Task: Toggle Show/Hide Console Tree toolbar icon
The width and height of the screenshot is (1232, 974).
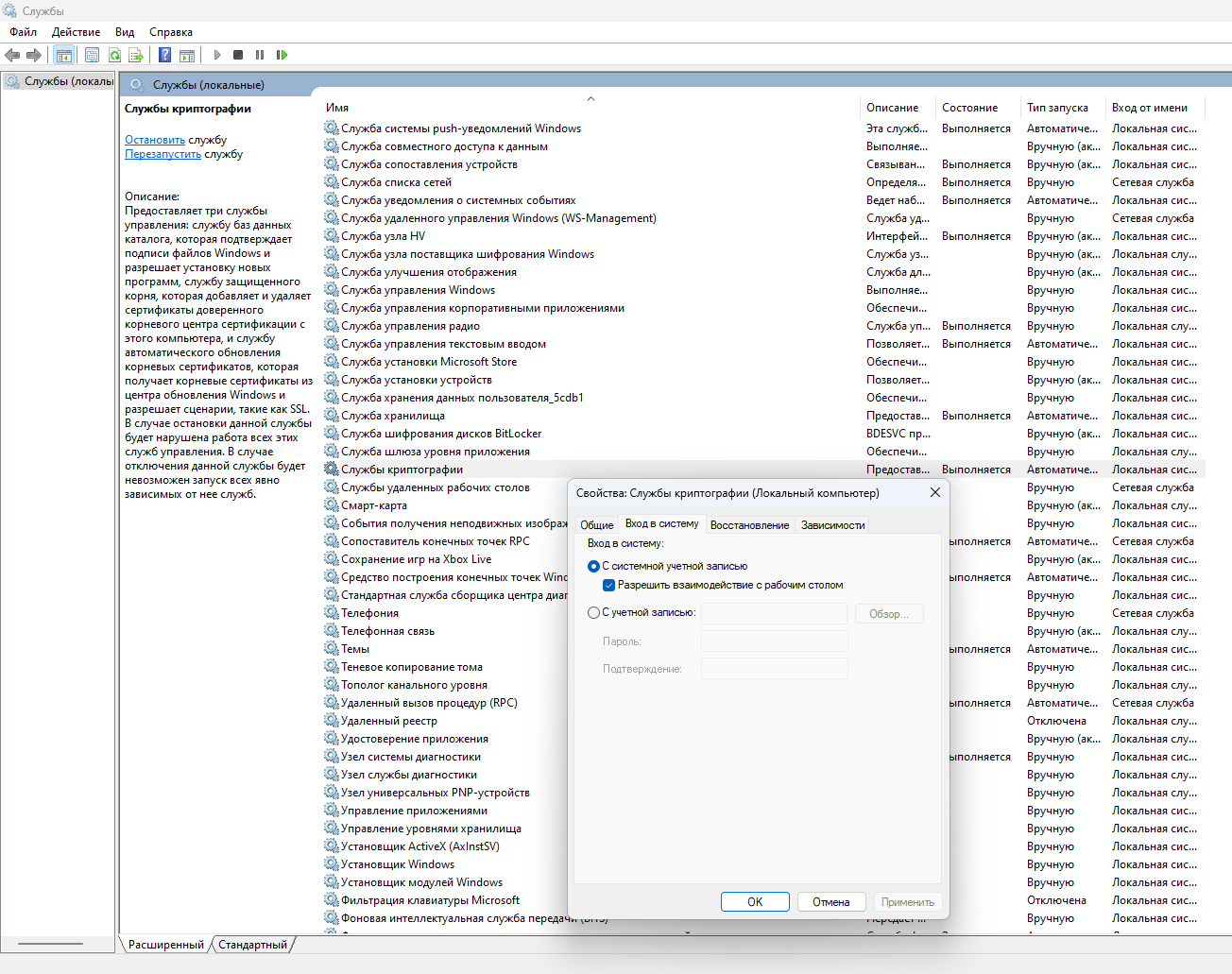Action: [63, 55]
